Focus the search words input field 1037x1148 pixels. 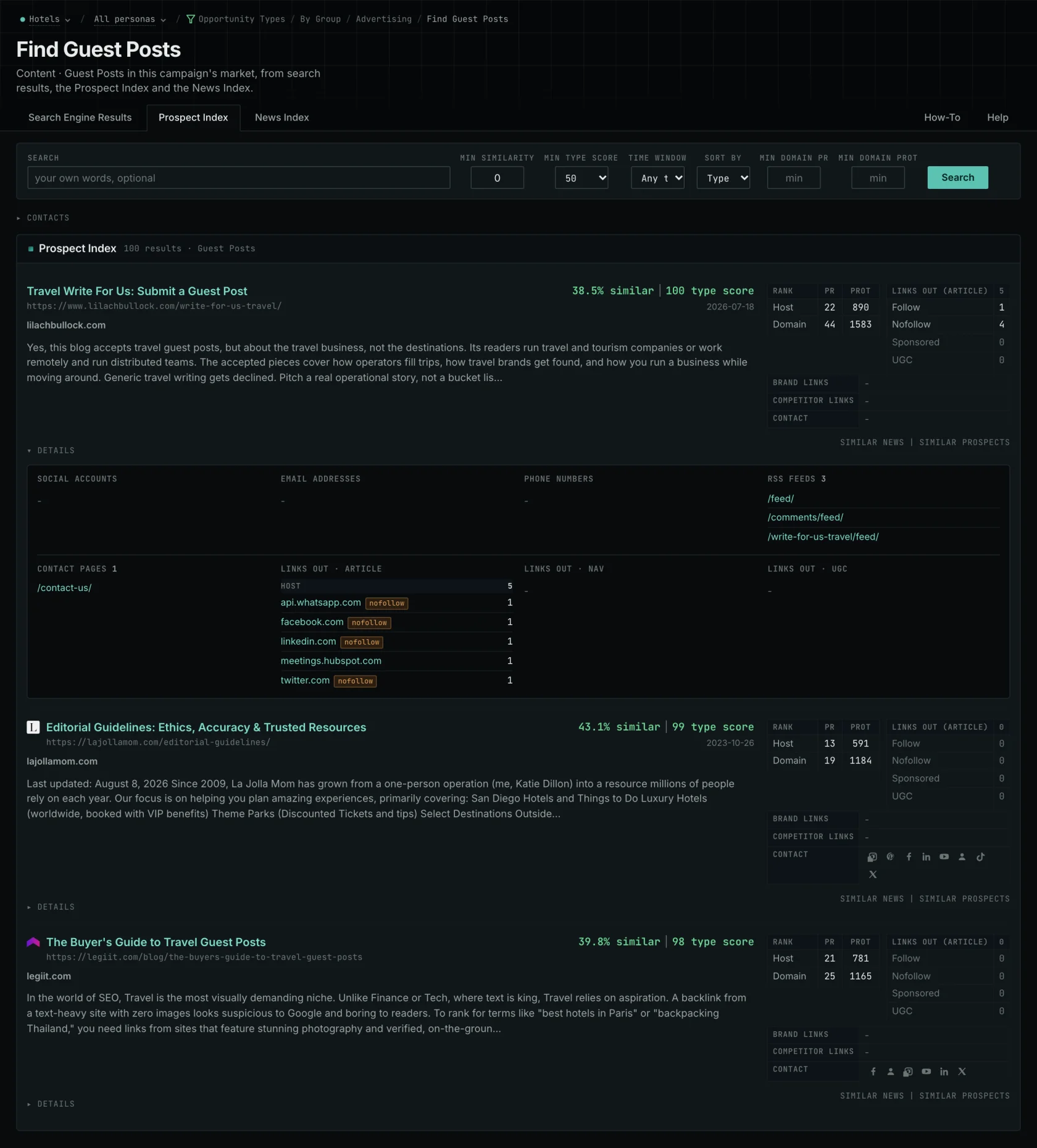tap(239, 178)
